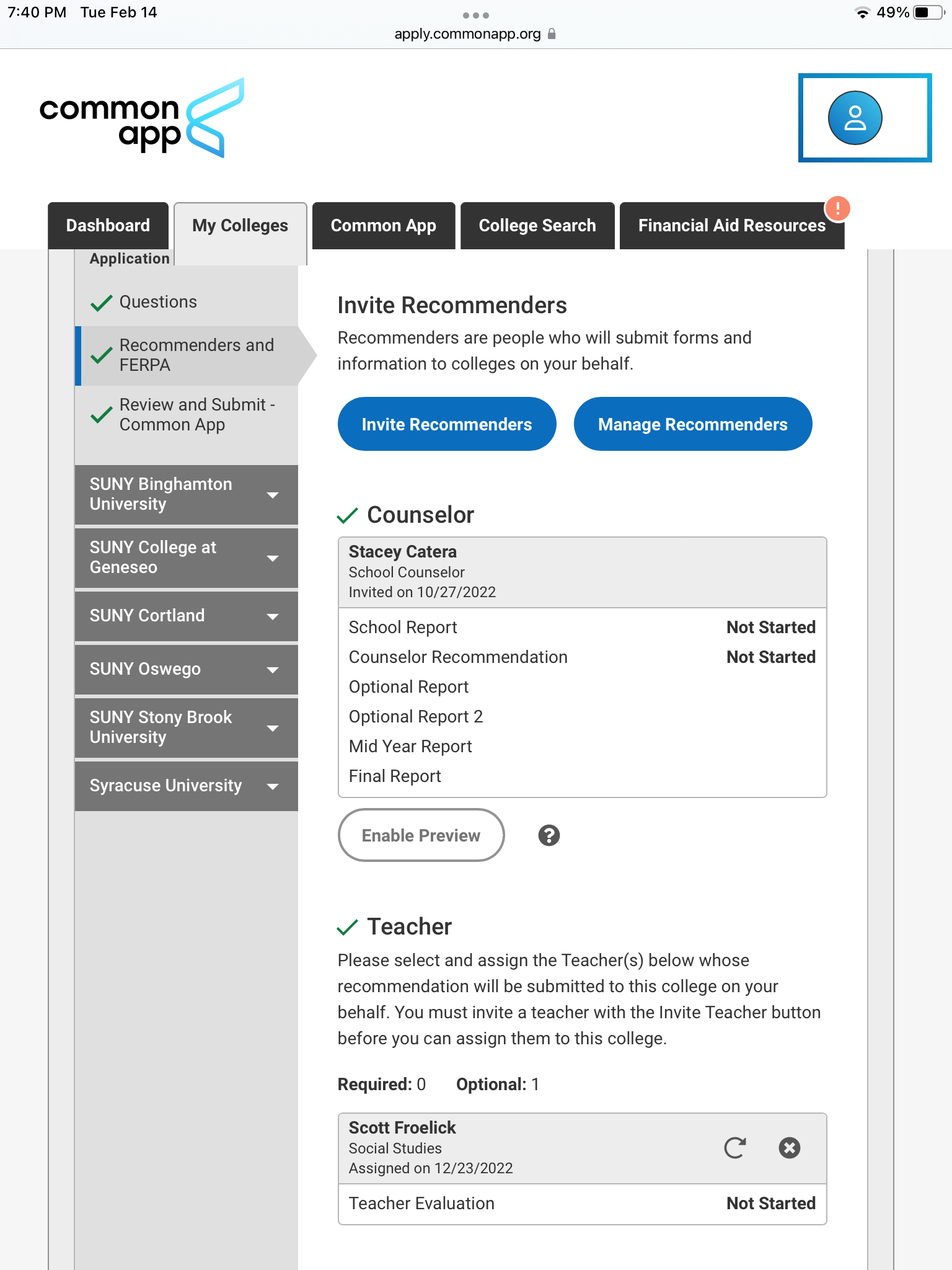The height and width of the screenshot is (1270, 952).
Task: Tap the 7:40 PM clock
Action: [37, 12]
